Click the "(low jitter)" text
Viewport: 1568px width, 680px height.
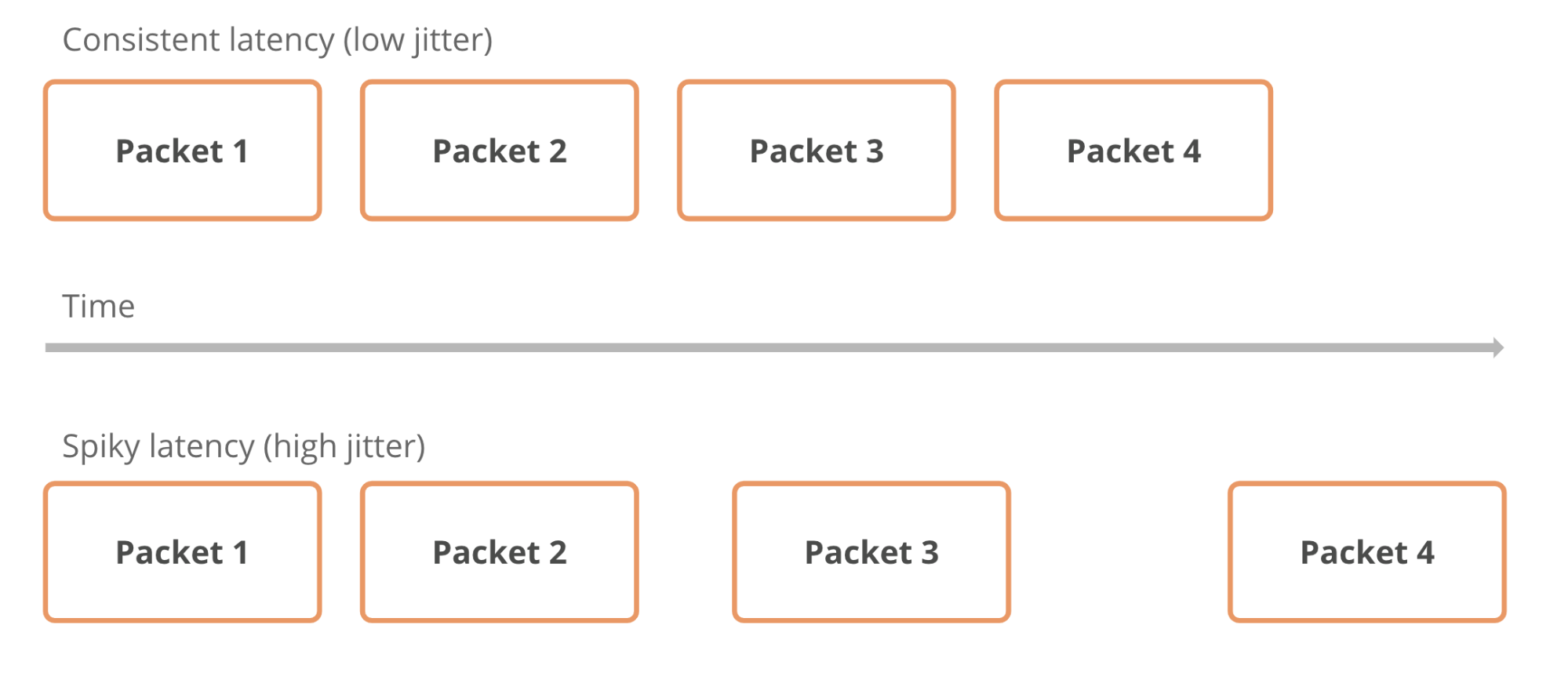click(x=417, y=40)
